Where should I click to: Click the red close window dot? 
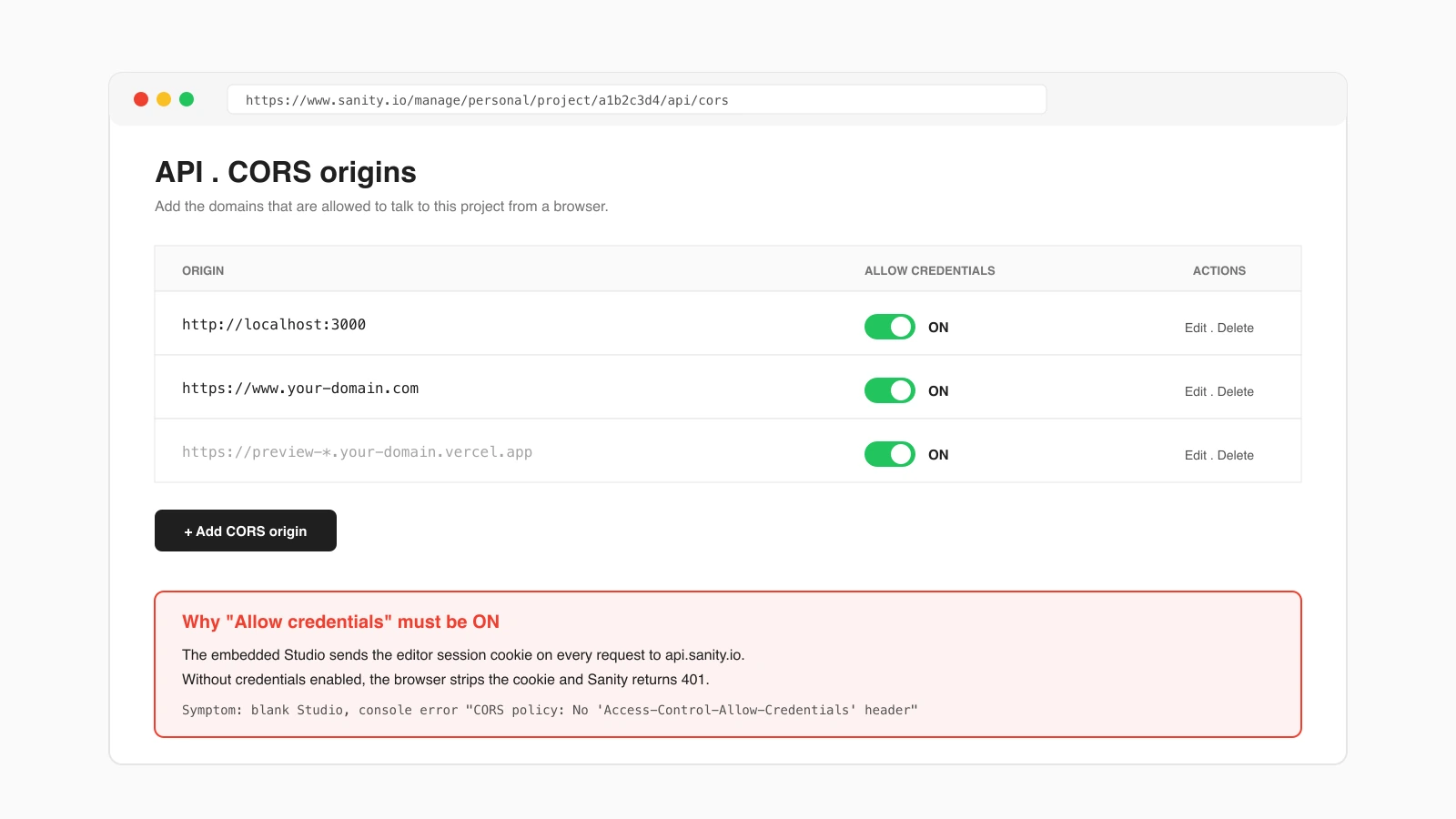(141, 99)
